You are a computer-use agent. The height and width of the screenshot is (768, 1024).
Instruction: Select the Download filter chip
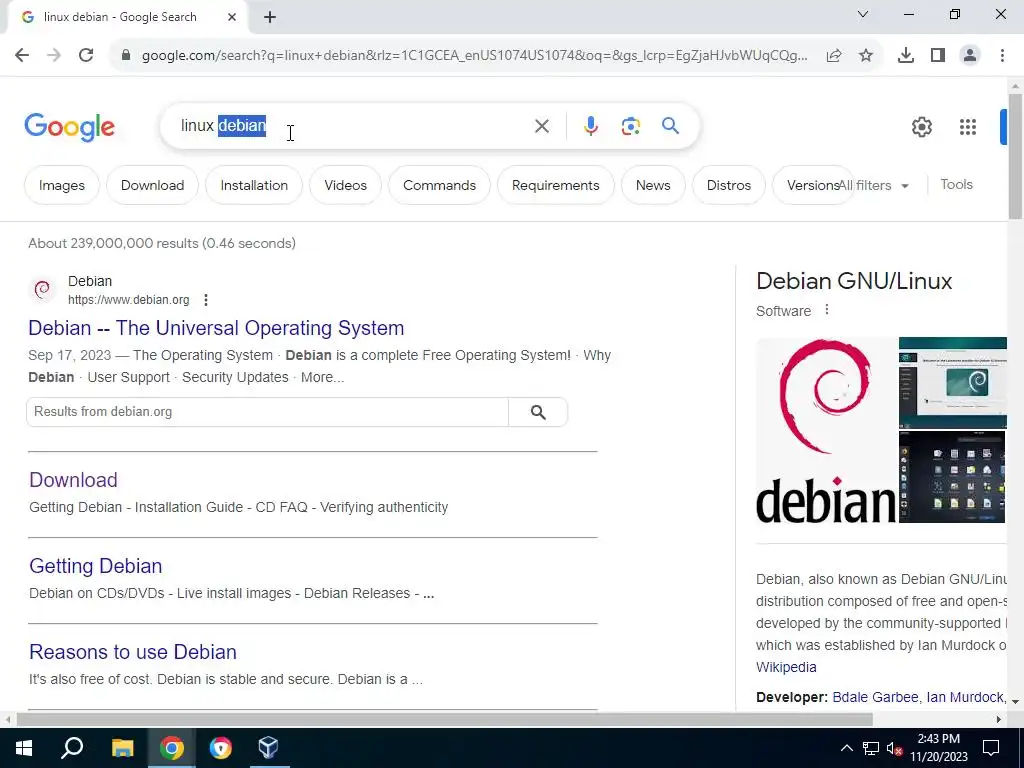click(152, 185)
